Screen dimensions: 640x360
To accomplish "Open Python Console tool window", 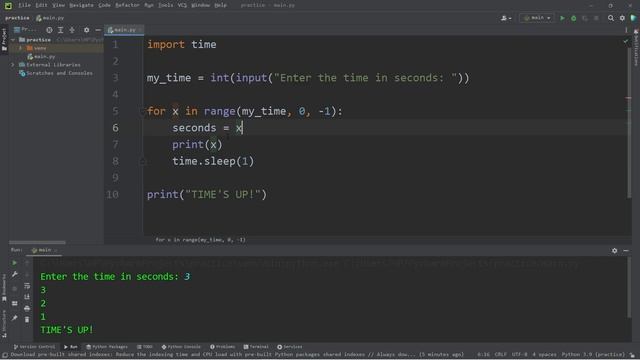I will coord(181,347).
